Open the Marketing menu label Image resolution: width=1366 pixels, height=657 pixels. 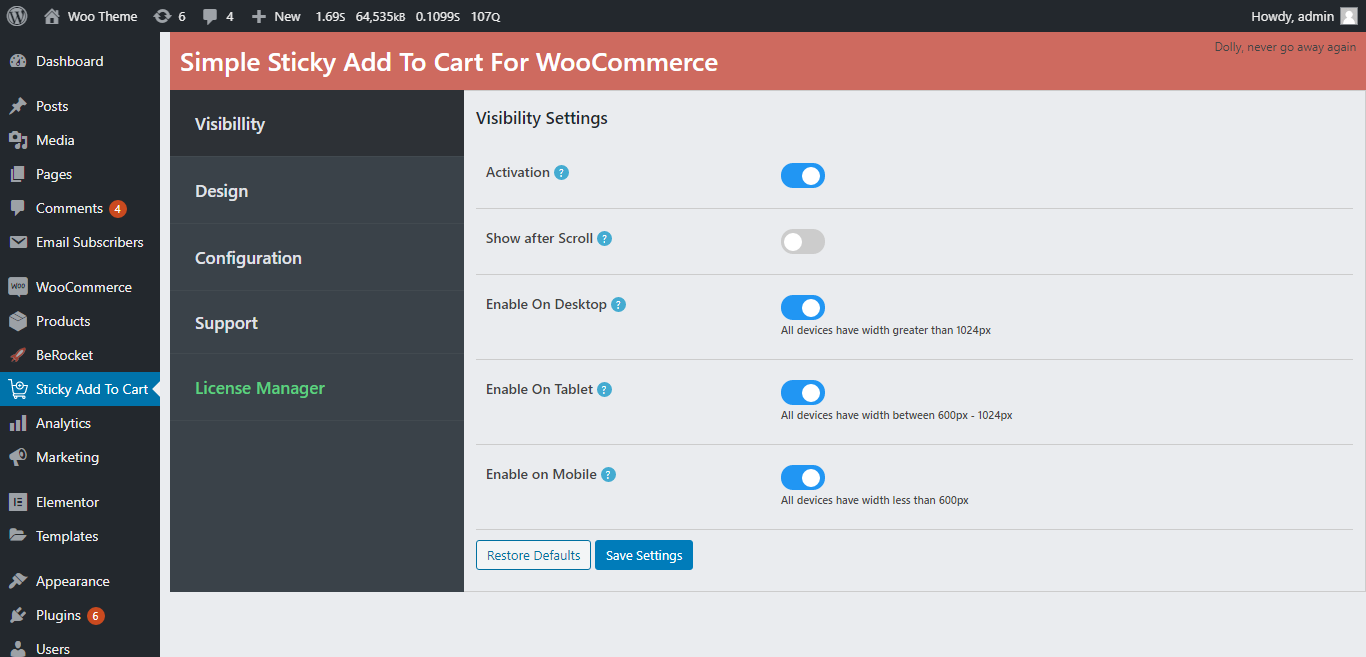pos(67,457)
